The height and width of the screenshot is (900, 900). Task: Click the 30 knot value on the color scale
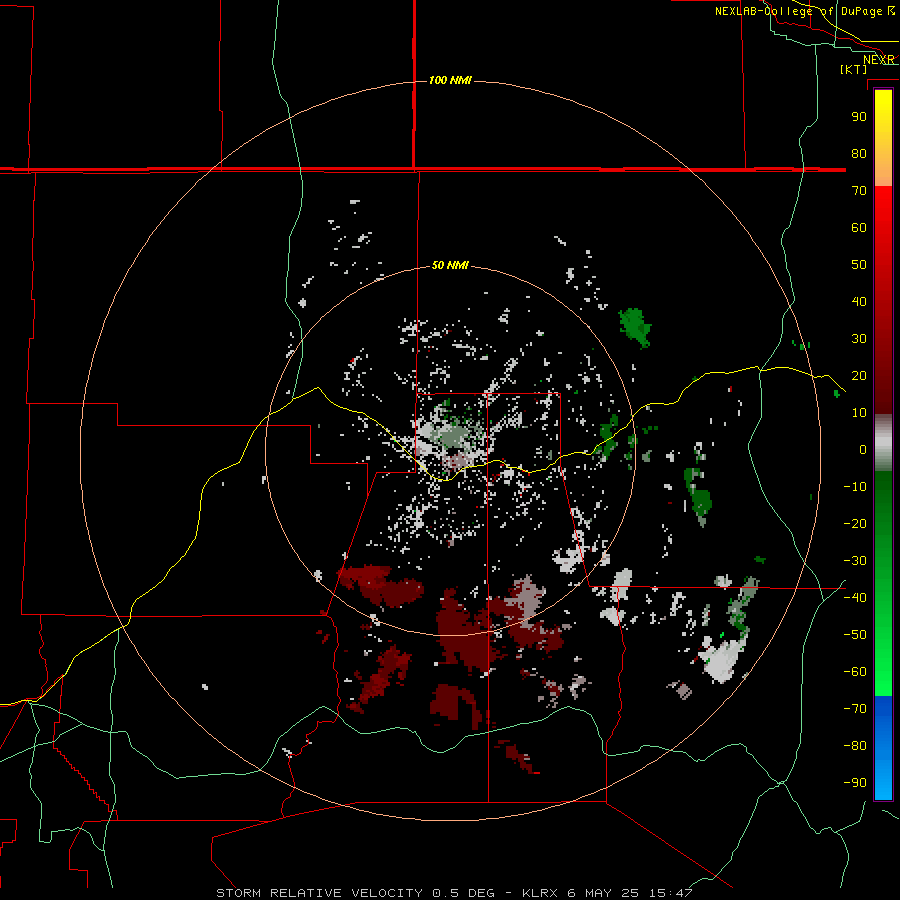pyautogui.click(x=859, y=339)
